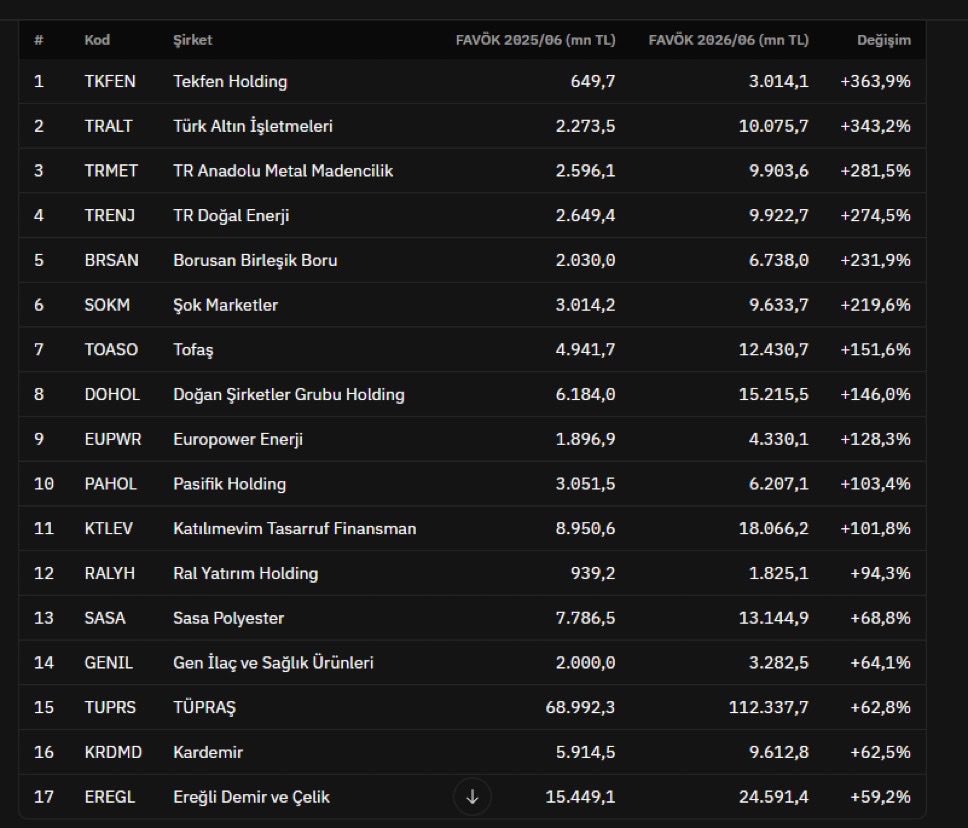Sort by FAVÖK 2026/06 column header
Screen dimensions: 968x828
[x=728, y=40]
